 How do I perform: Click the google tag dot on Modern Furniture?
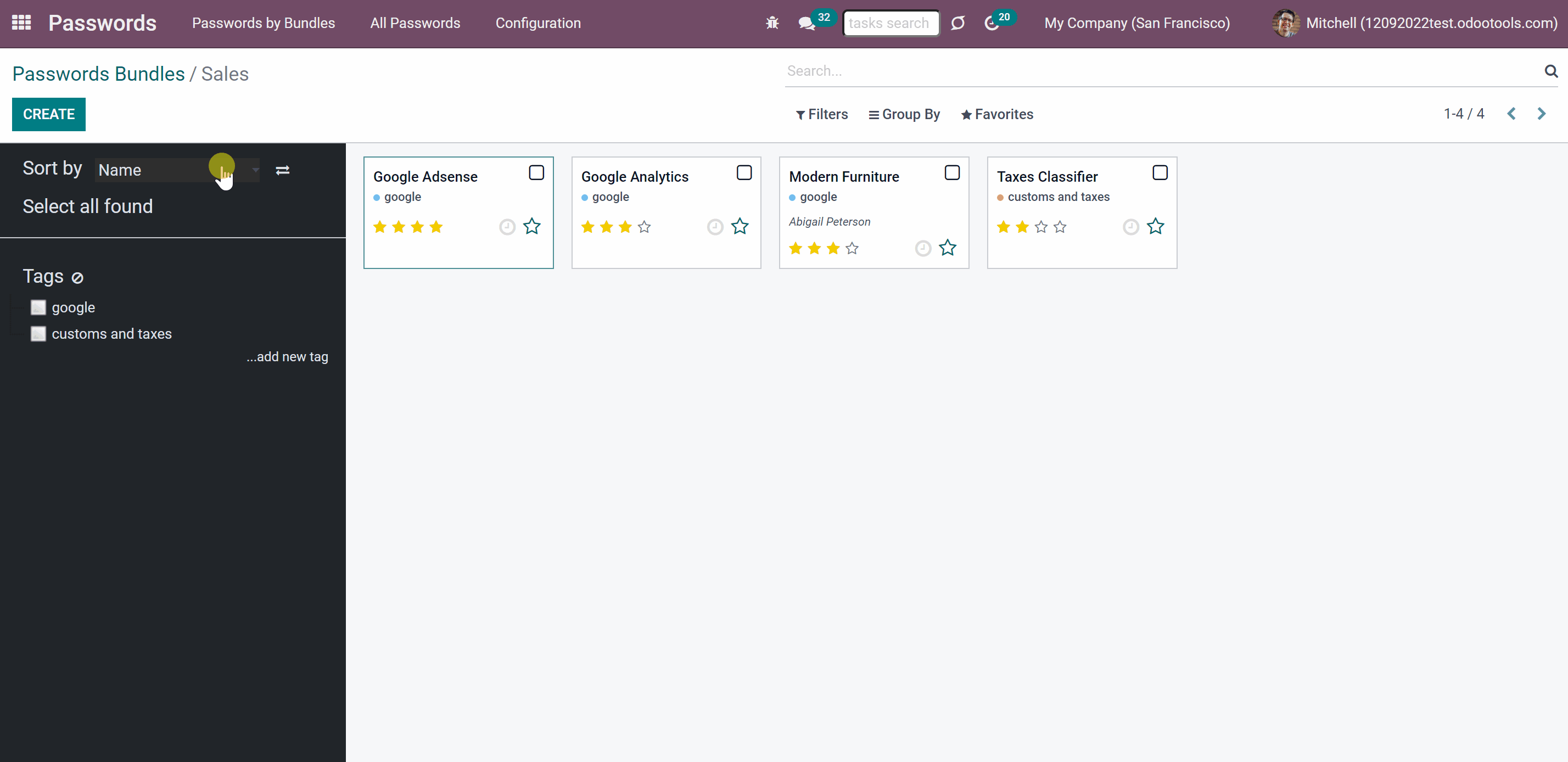(792, 198)
